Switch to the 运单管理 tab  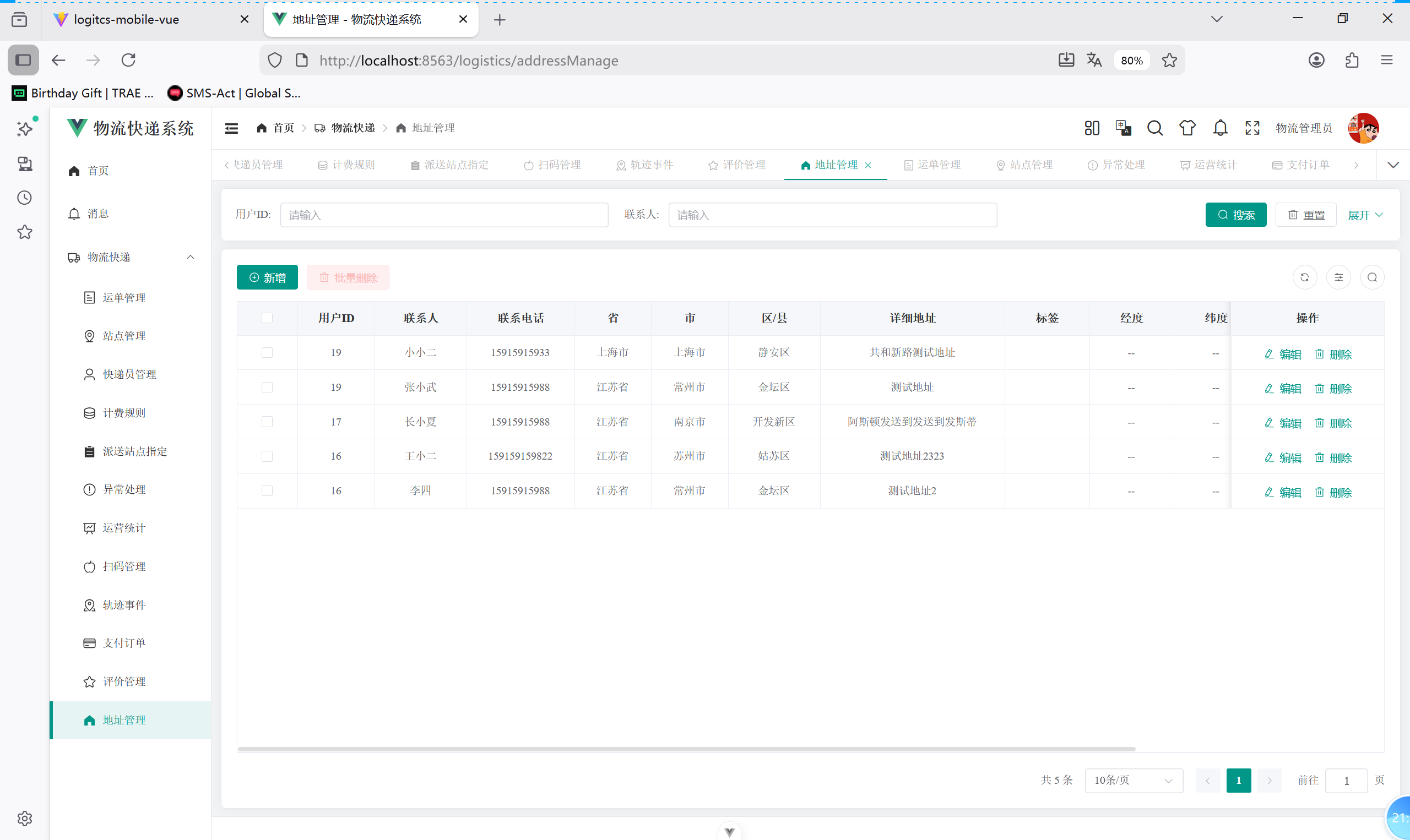point(932,165)
